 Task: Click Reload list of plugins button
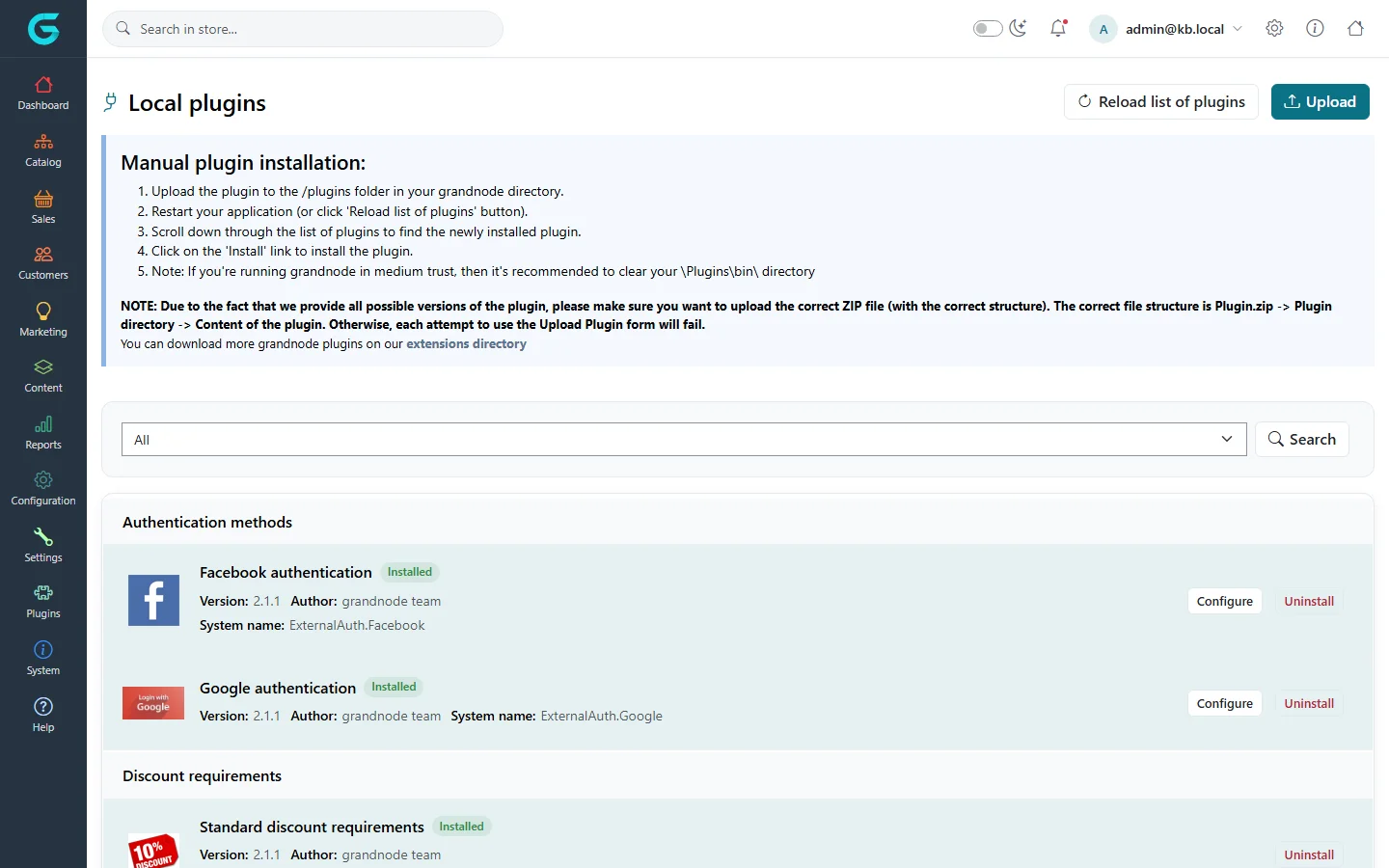click(1161, 101)
